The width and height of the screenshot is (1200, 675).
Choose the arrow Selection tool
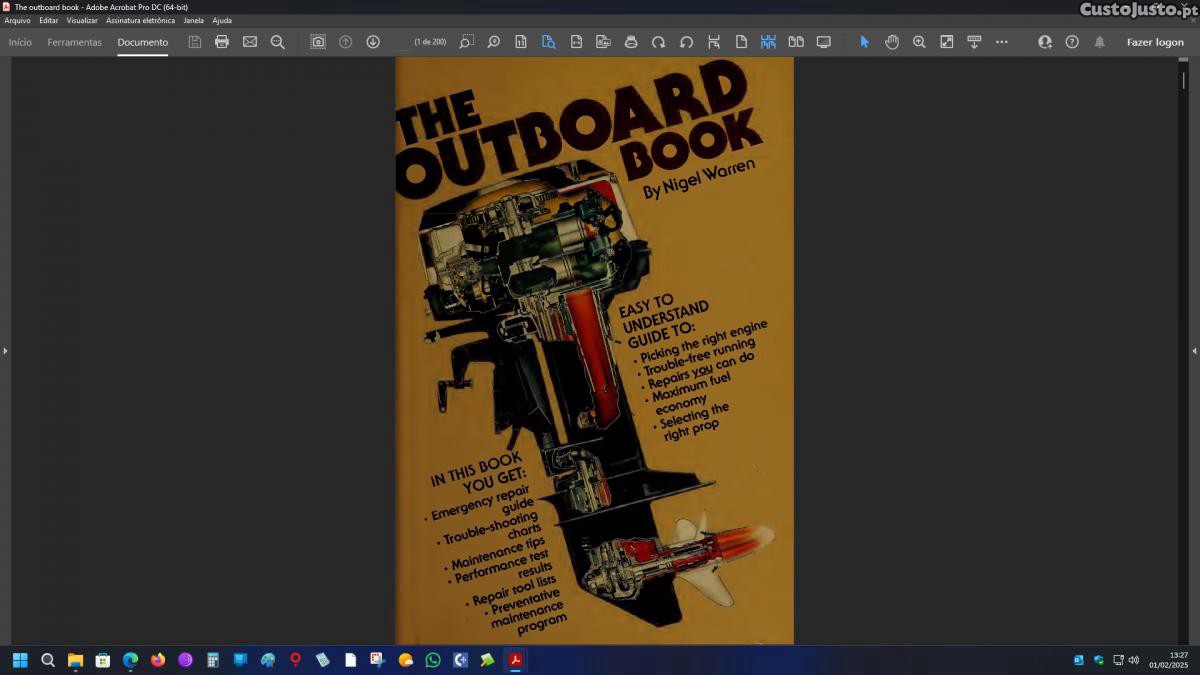point(864,42)
